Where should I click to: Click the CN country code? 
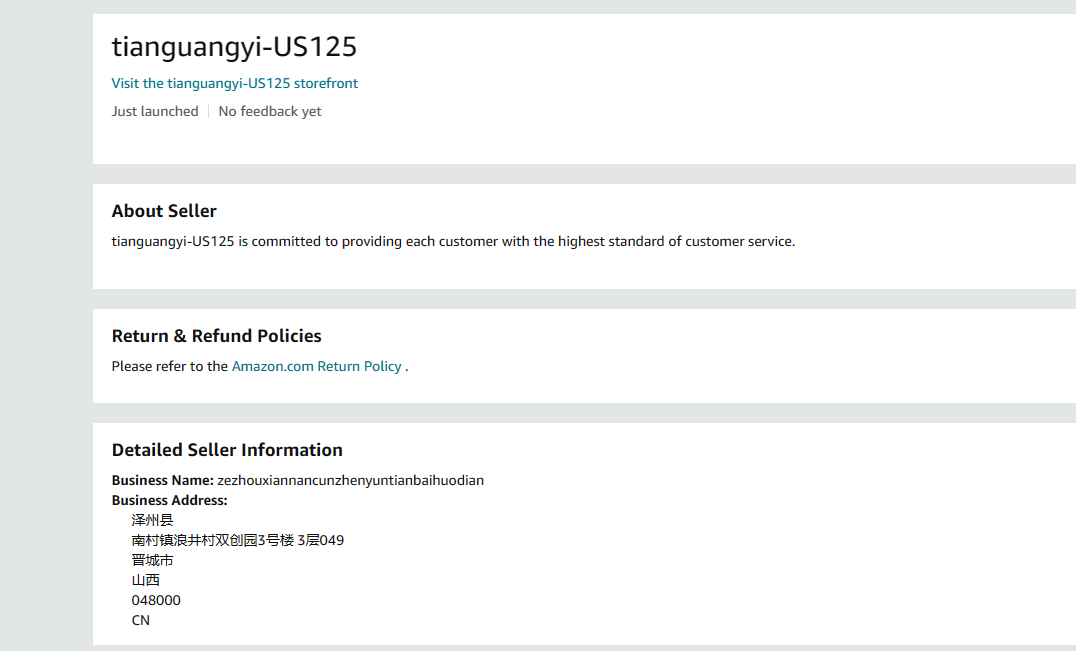pyautogui.click(x=141, y=620)
